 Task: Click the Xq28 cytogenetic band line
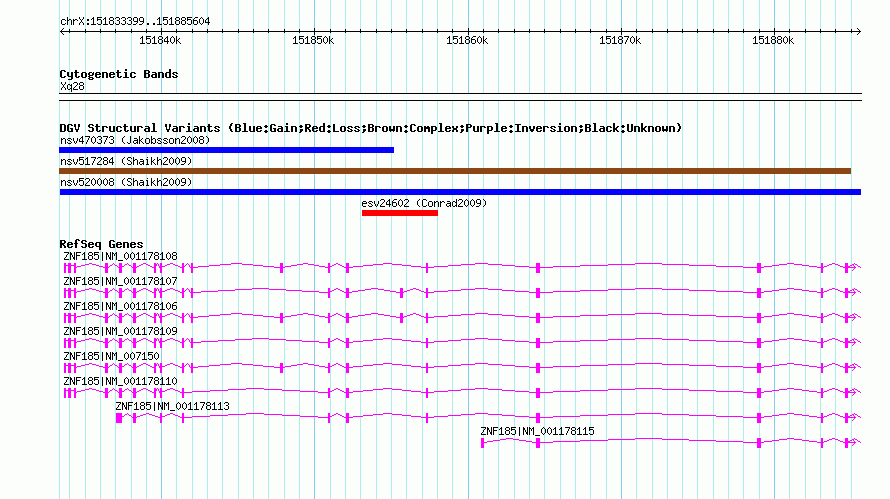460,97
